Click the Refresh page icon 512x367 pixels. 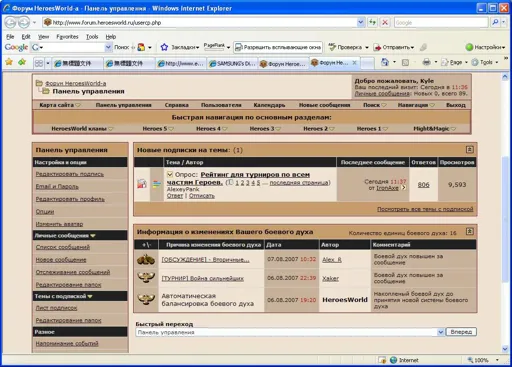[372, 22]
